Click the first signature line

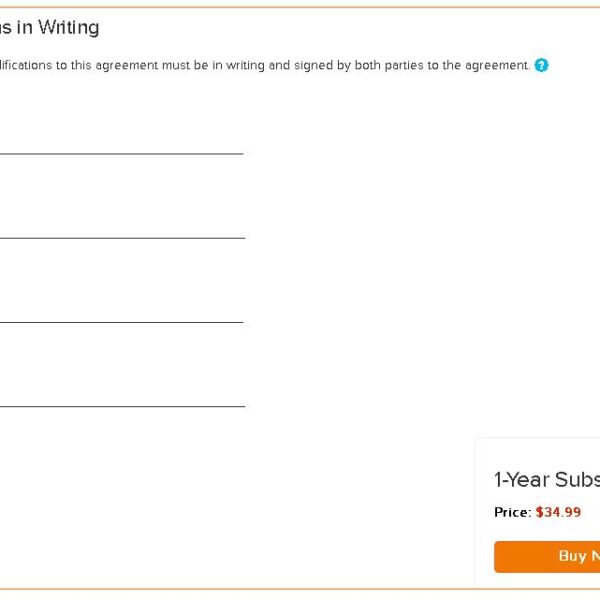click(x=120, y=154)
